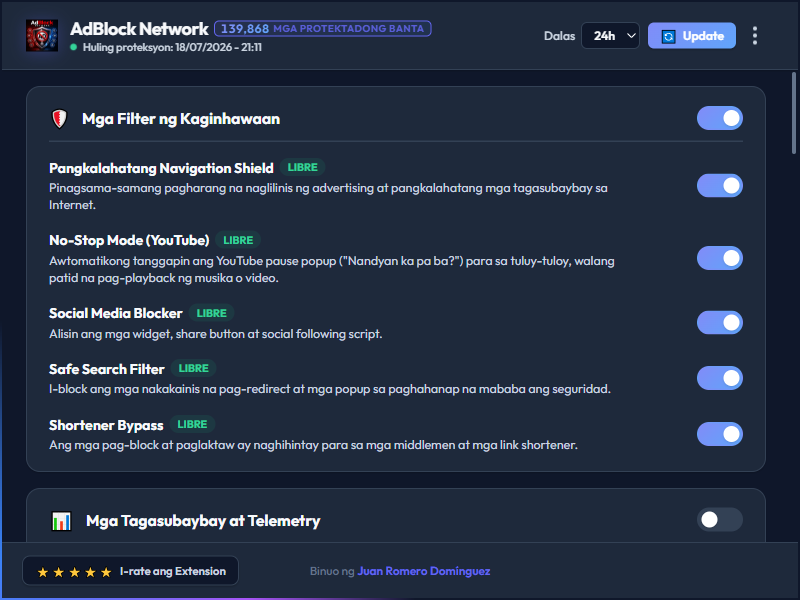Click the LIBRE badge next to Shortener Bypass

tap(192, 424)
